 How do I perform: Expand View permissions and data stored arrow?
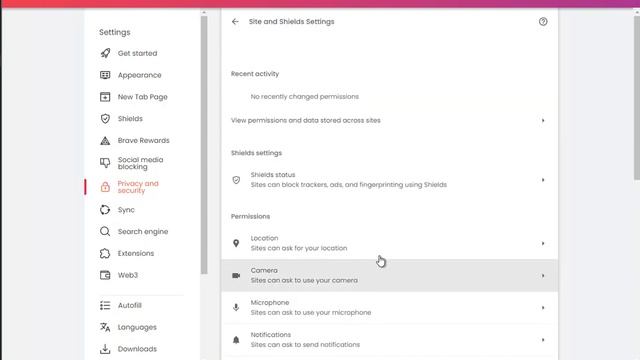click(543, 120)
